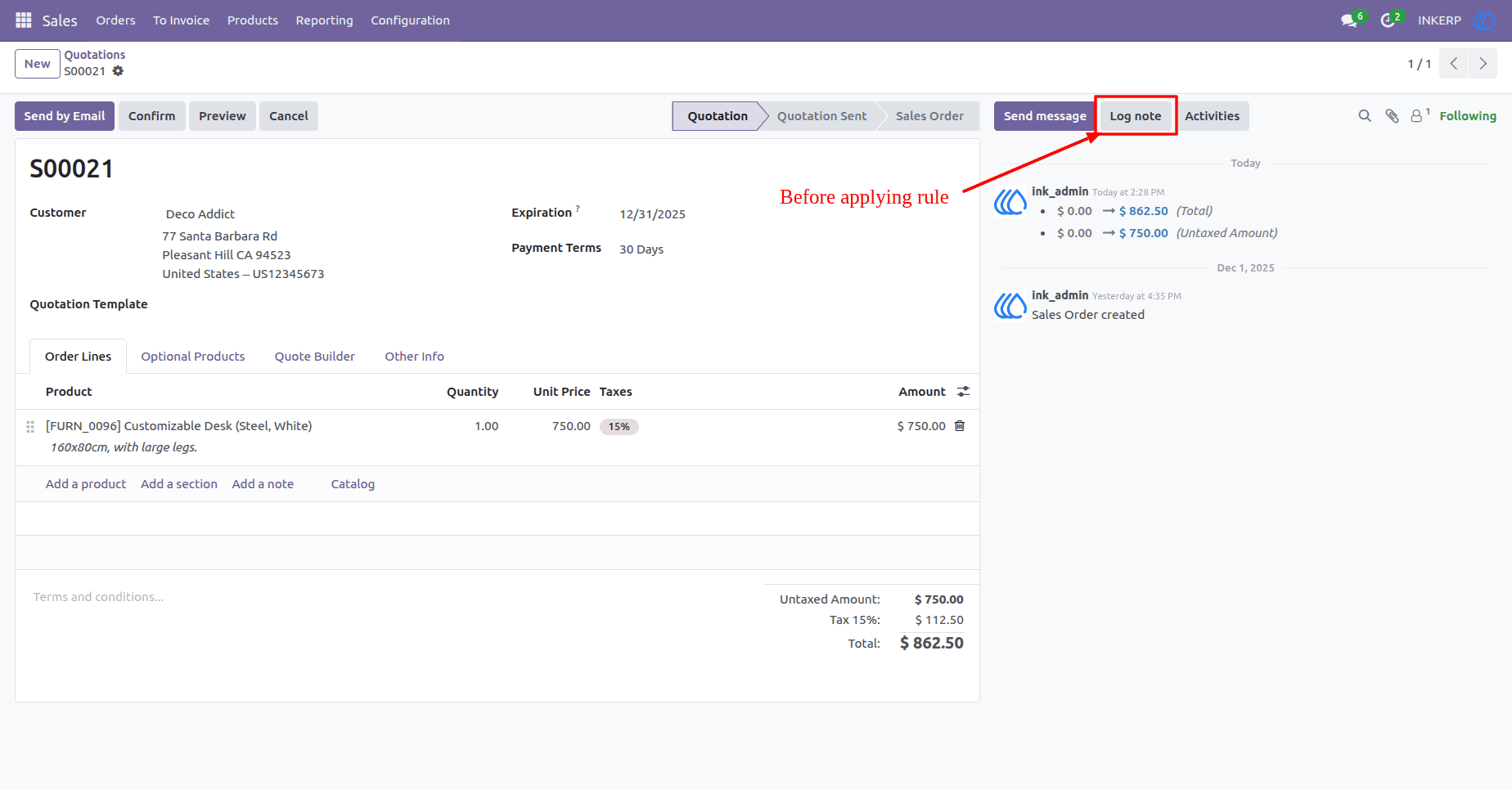This screenshot has height=790, width=1512.
Task: Set status to Sales Order
Action: 929,116
